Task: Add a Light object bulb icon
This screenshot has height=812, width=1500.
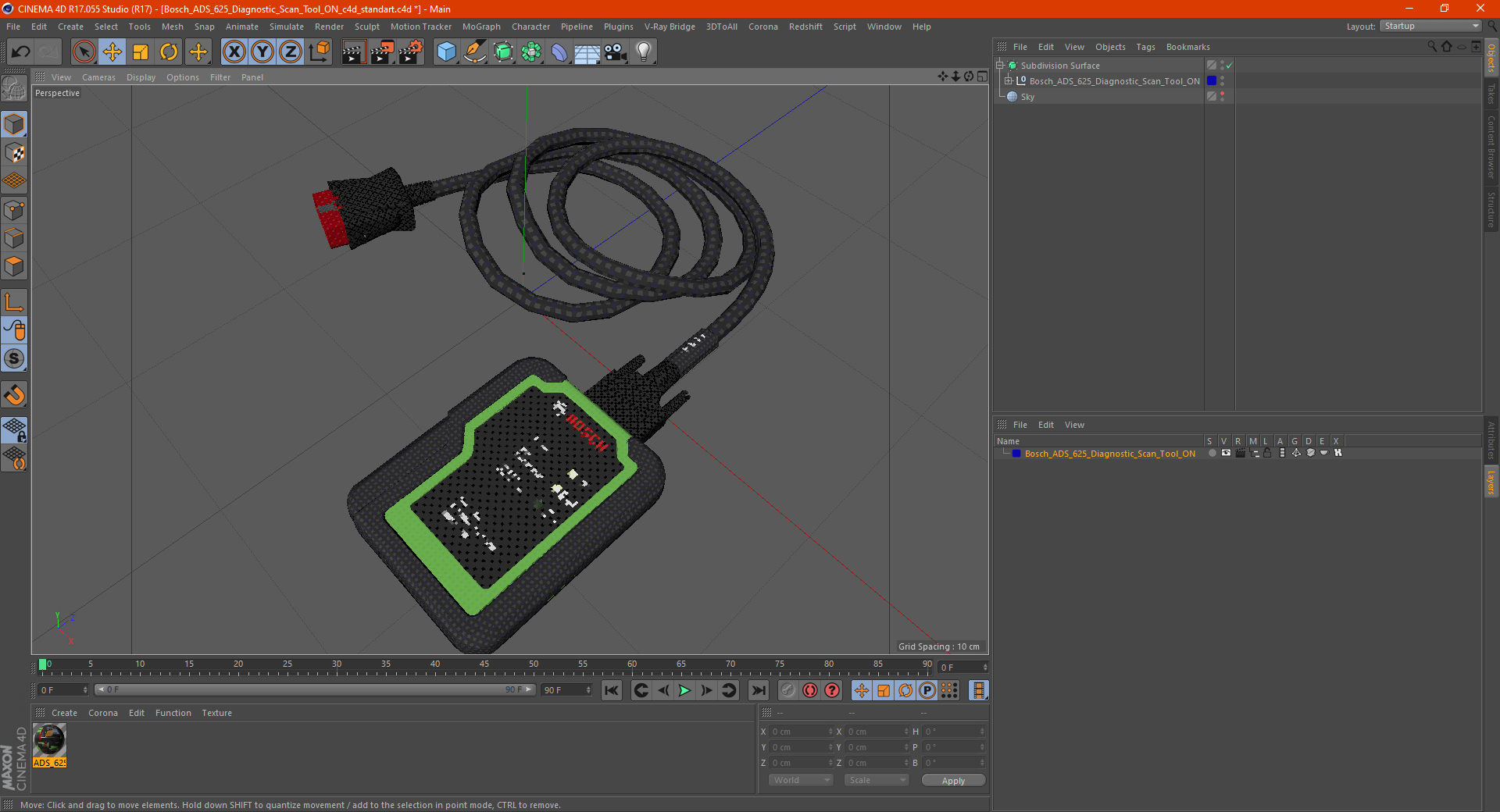Action: tap(644, 52)
